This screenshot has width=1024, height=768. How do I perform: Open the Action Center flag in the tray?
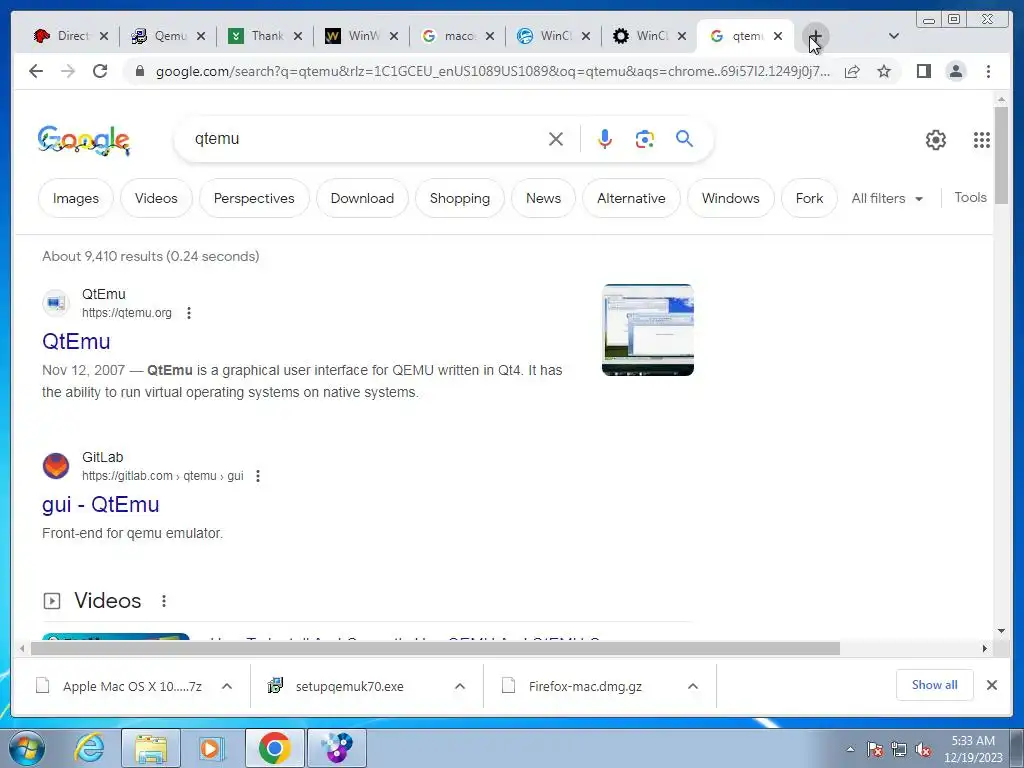tap(875, 749)
